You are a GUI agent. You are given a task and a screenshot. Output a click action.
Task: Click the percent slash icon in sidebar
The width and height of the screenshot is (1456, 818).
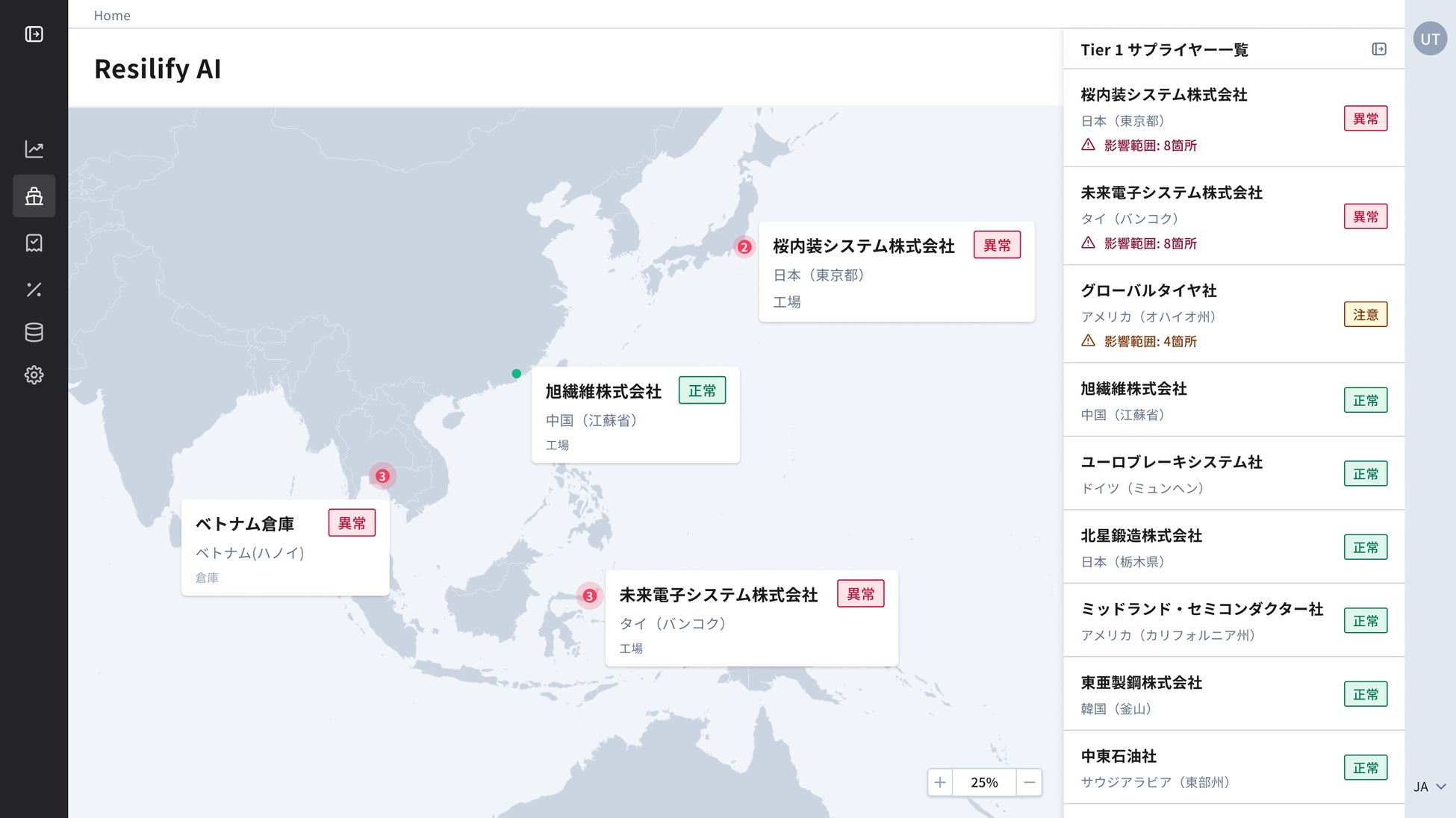pos(34,290)
